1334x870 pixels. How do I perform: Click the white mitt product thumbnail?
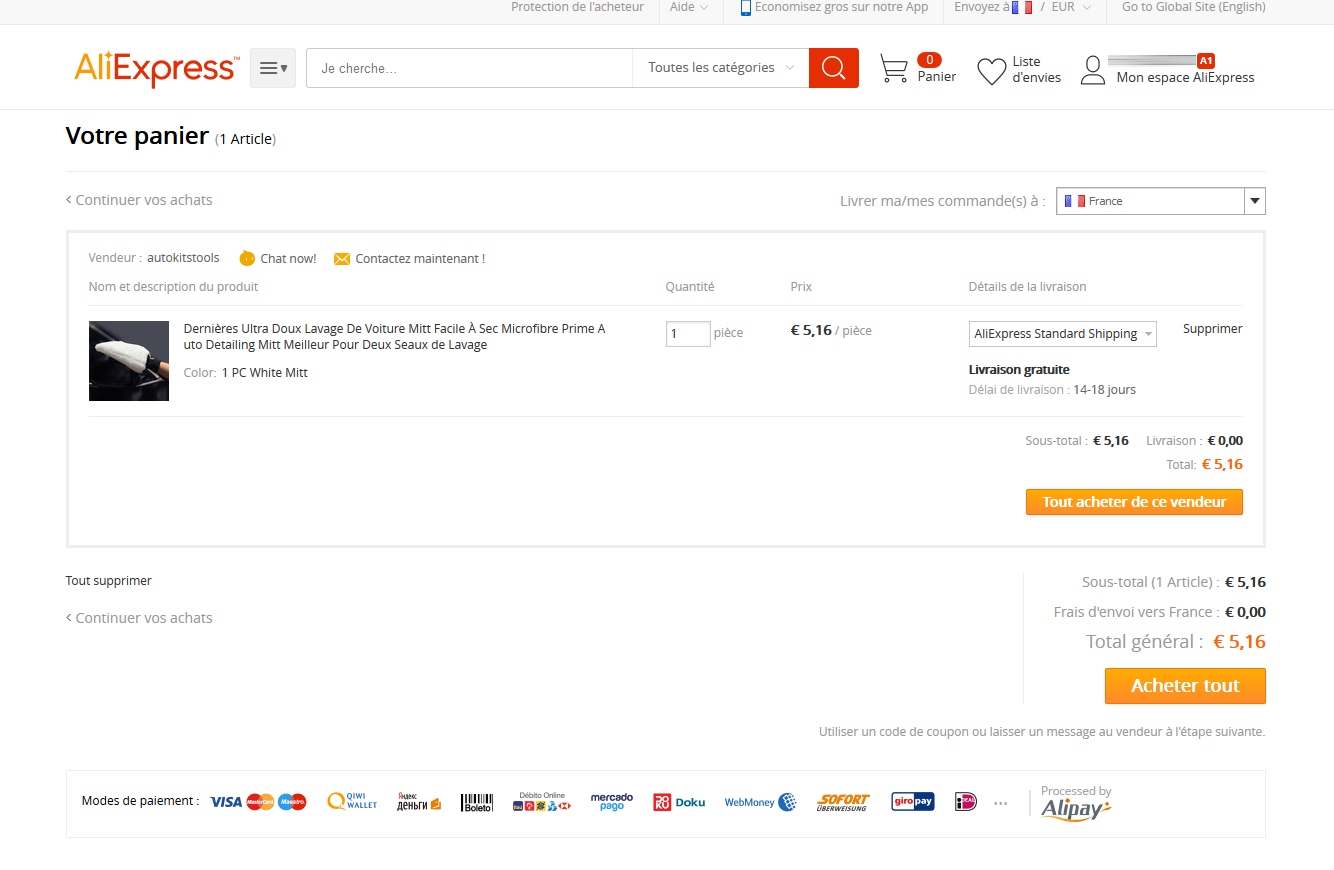(x=129, y=361)
